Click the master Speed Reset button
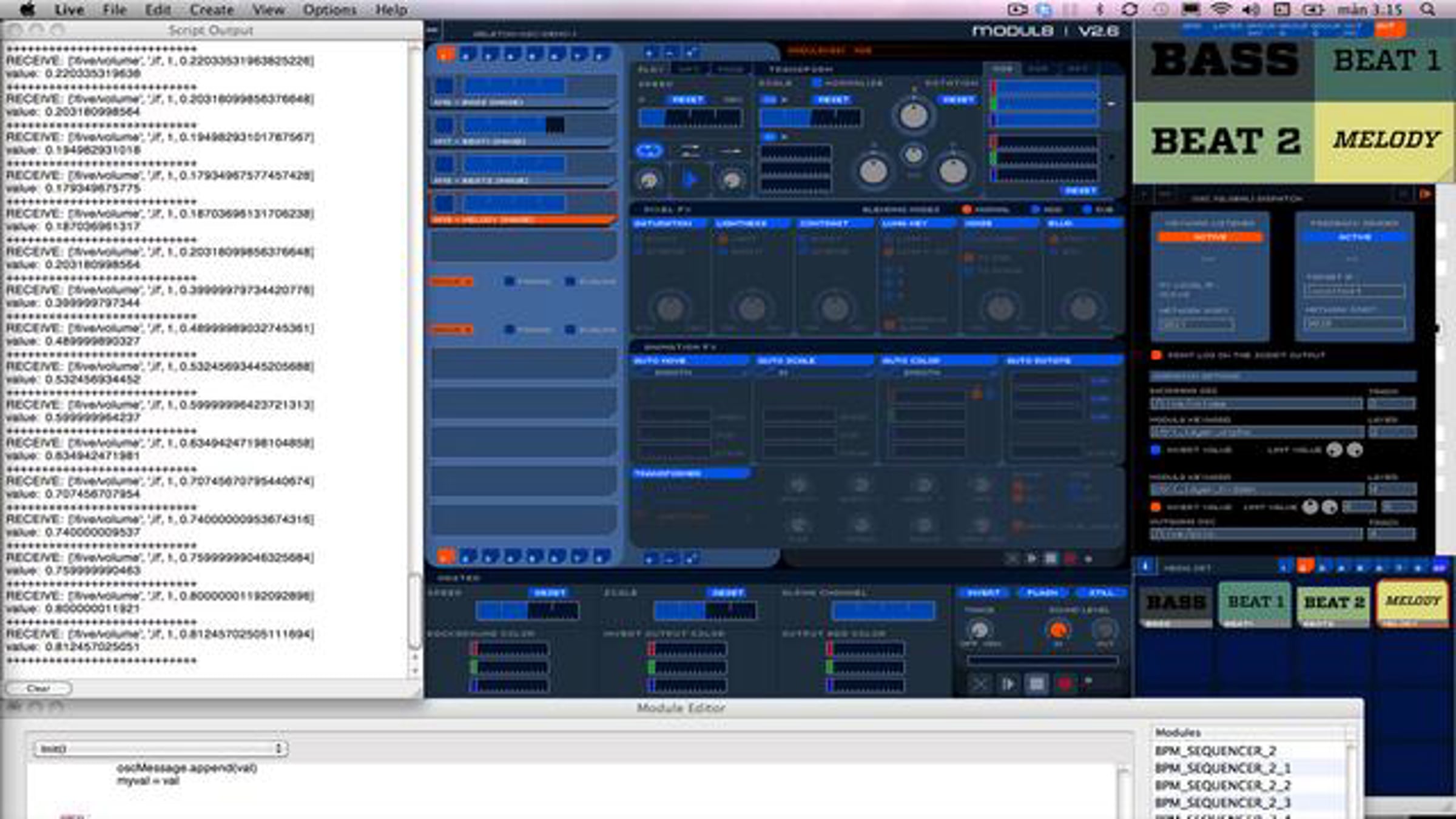Screen dimensions: 1456x819 click(550, 593)
